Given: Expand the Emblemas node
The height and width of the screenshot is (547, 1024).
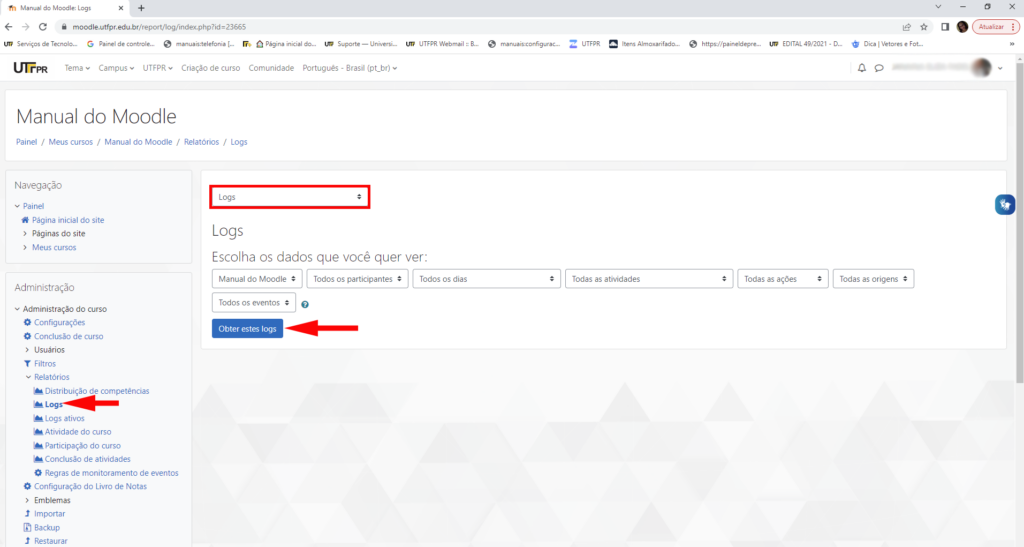Looking at the screenshot, I should click(x=27, y=501).
